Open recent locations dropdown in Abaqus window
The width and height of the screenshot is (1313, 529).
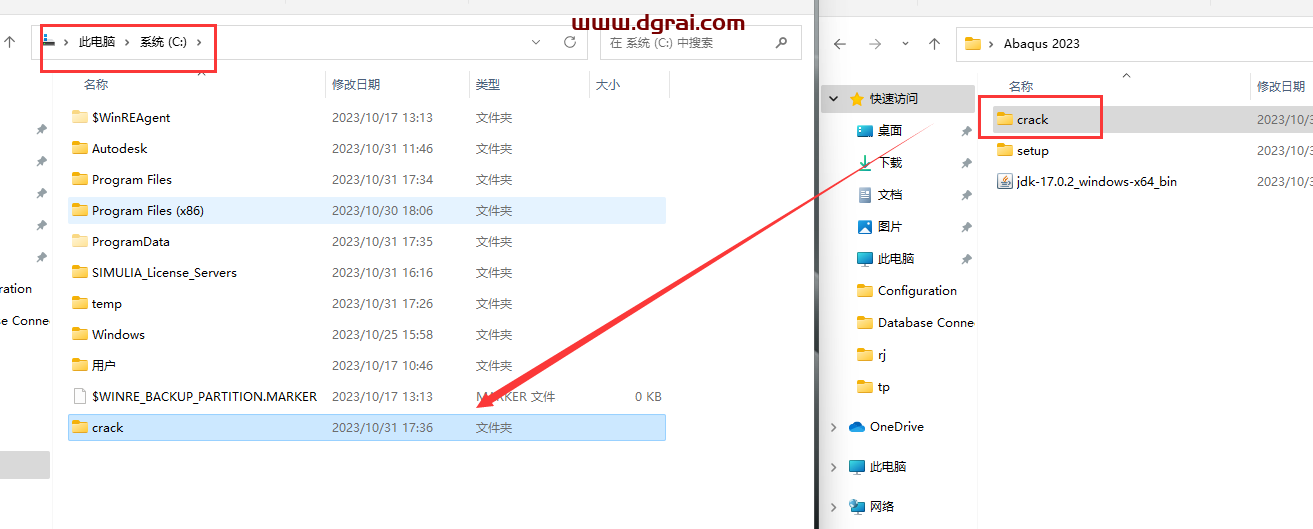click(905, 44)
